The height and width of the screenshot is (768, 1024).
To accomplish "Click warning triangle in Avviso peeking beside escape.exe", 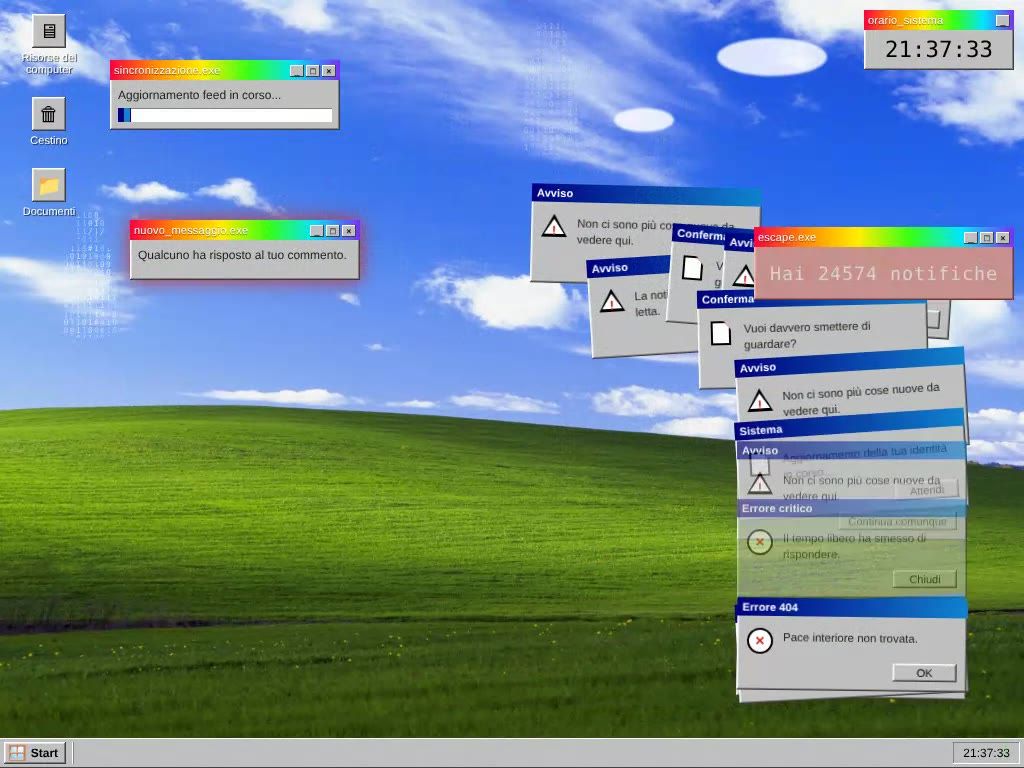I will point(744,276).
